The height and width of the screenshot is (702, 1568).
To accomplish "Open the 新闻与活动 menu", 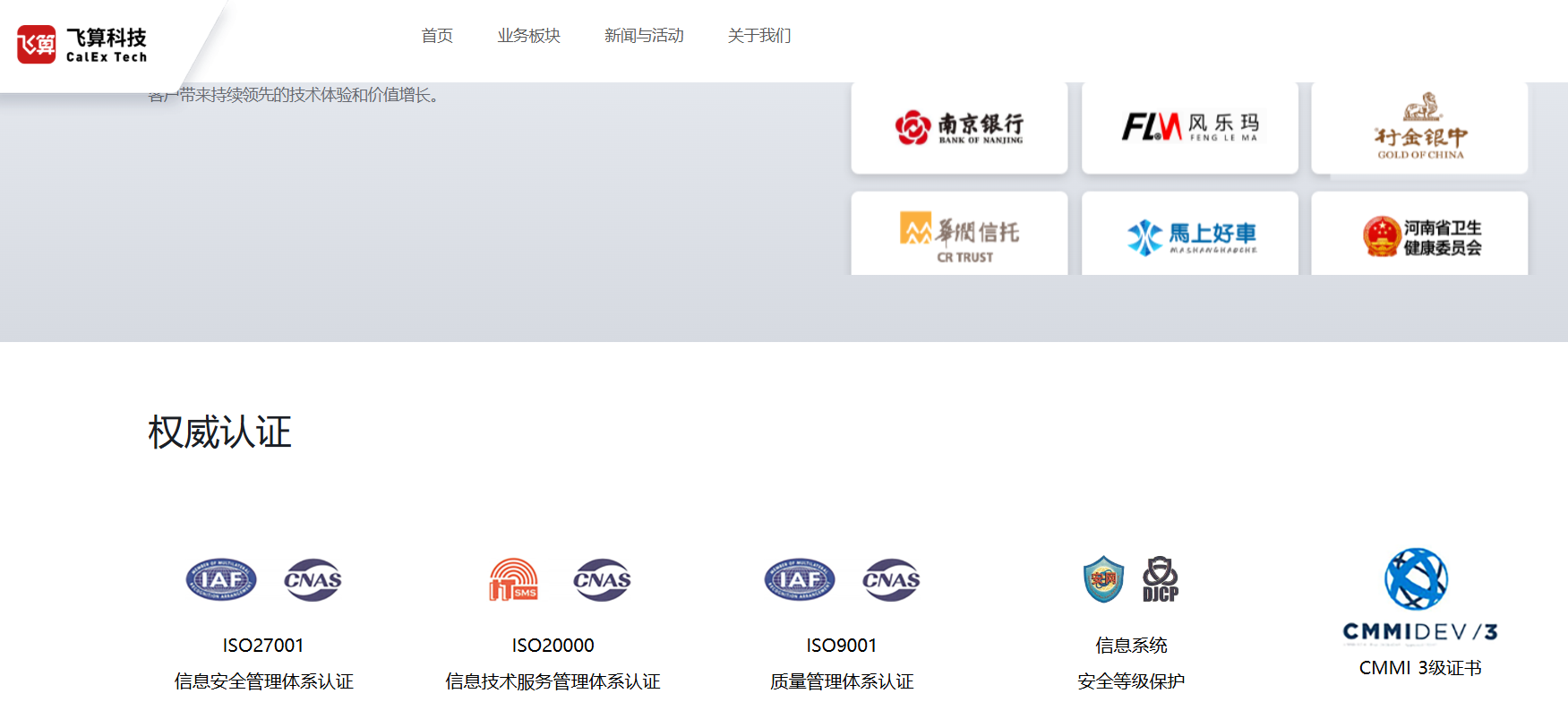I will (644, 36).
